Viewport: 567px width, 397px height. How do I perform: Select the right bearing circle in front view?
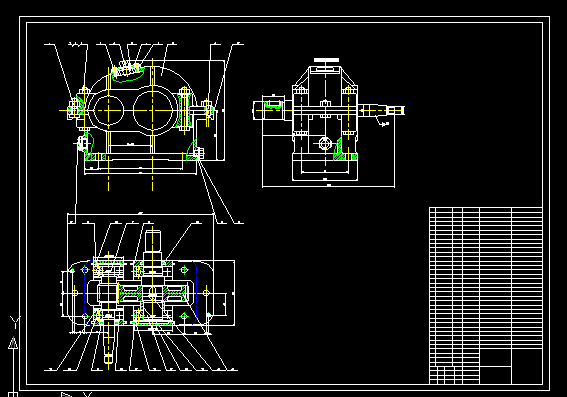pos(153,110)
